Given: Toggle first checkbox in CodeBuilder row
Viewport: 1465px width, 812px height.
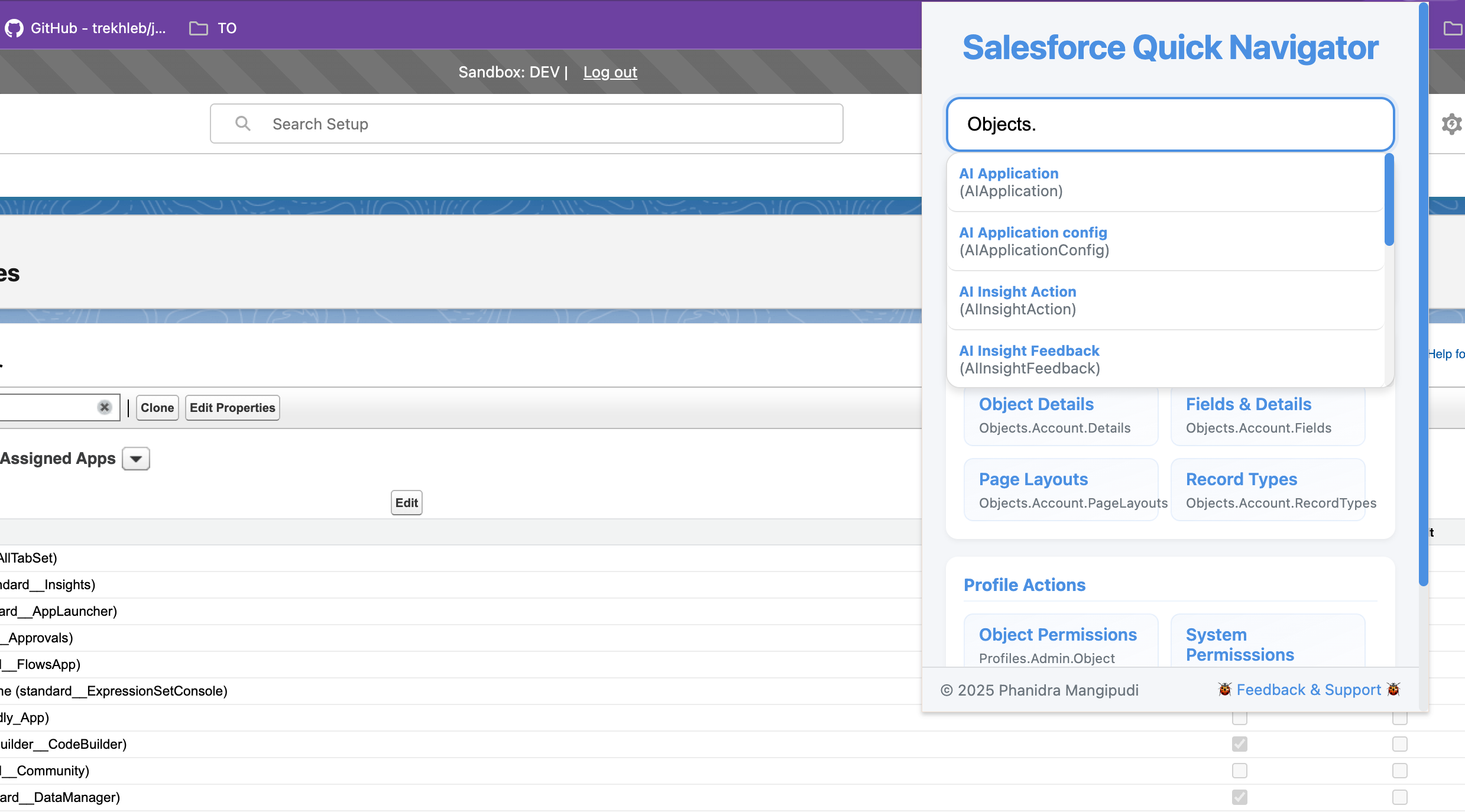Looking at the screenshot, I should tap(1240, 744).
